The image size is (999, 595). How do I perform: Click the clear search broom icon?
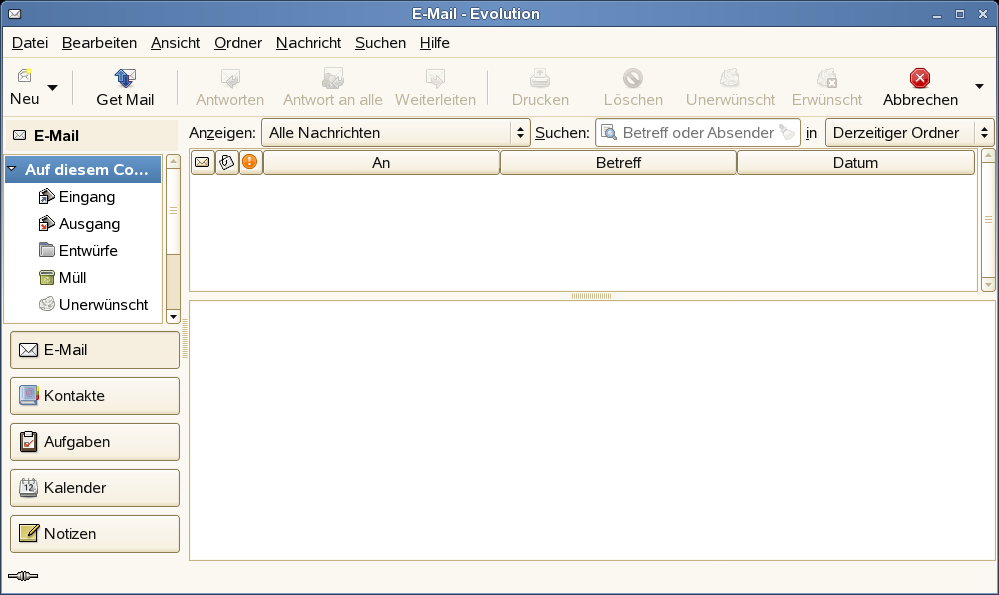click(787, 132)
